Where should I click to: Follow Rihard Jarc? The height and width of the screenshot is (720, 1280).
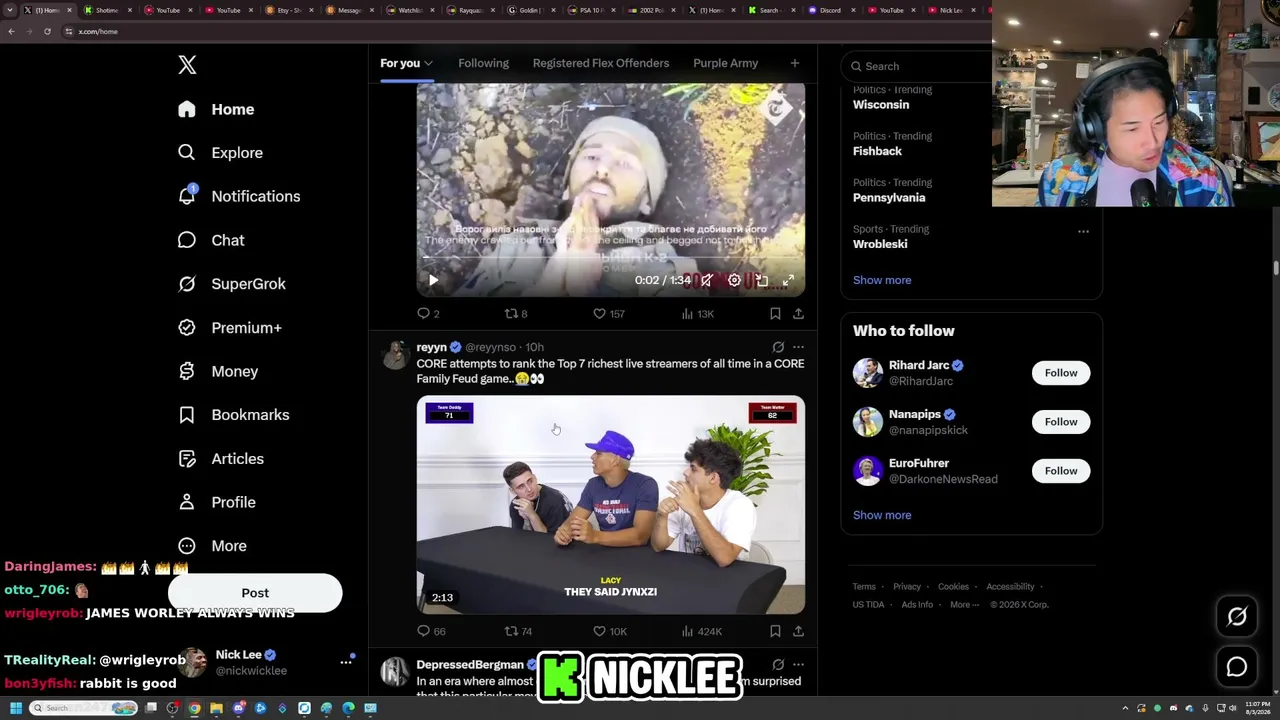1061,373
